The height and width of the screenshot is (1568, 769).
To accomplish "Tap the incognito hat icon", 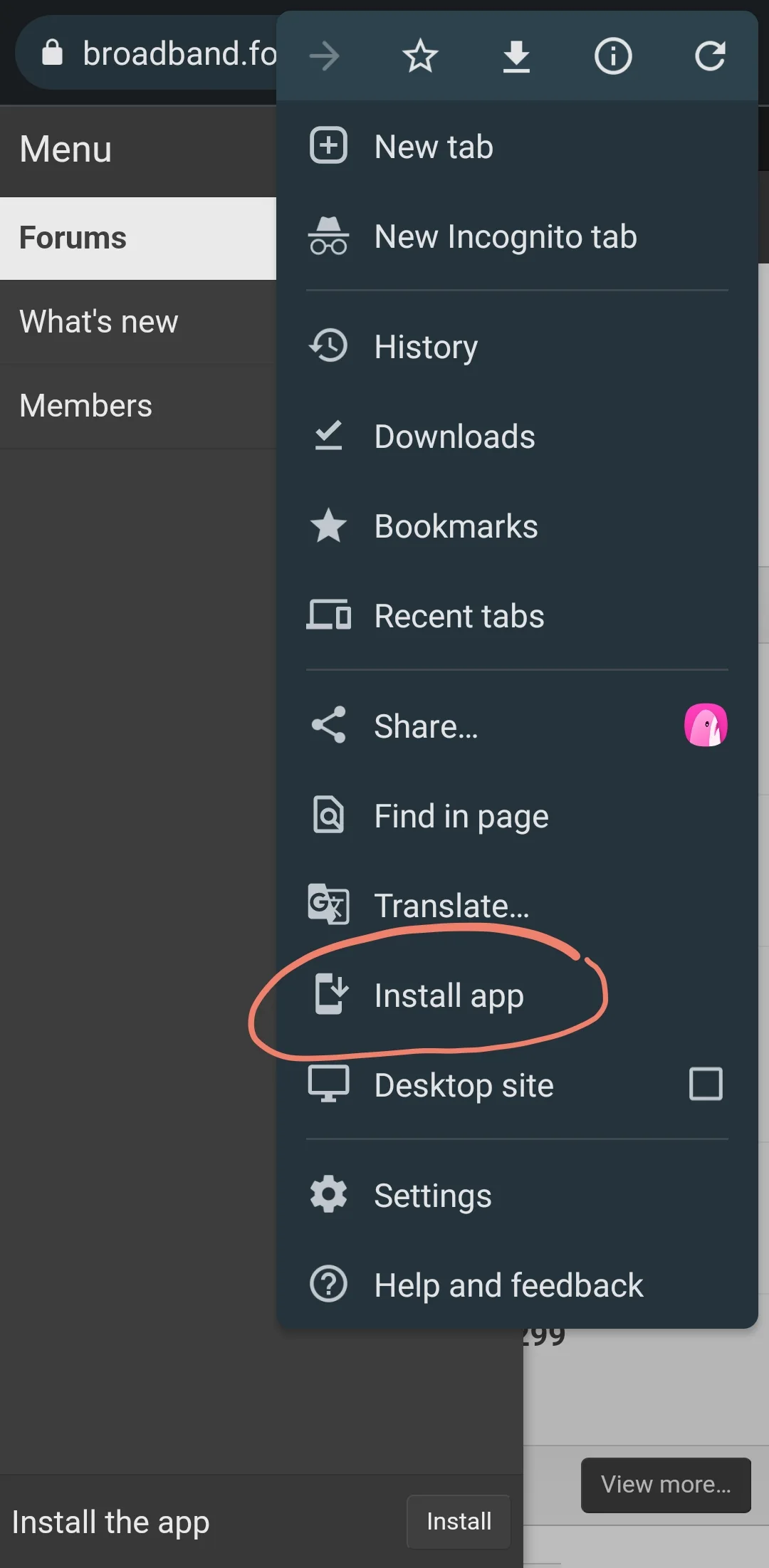I will point(328,236).
